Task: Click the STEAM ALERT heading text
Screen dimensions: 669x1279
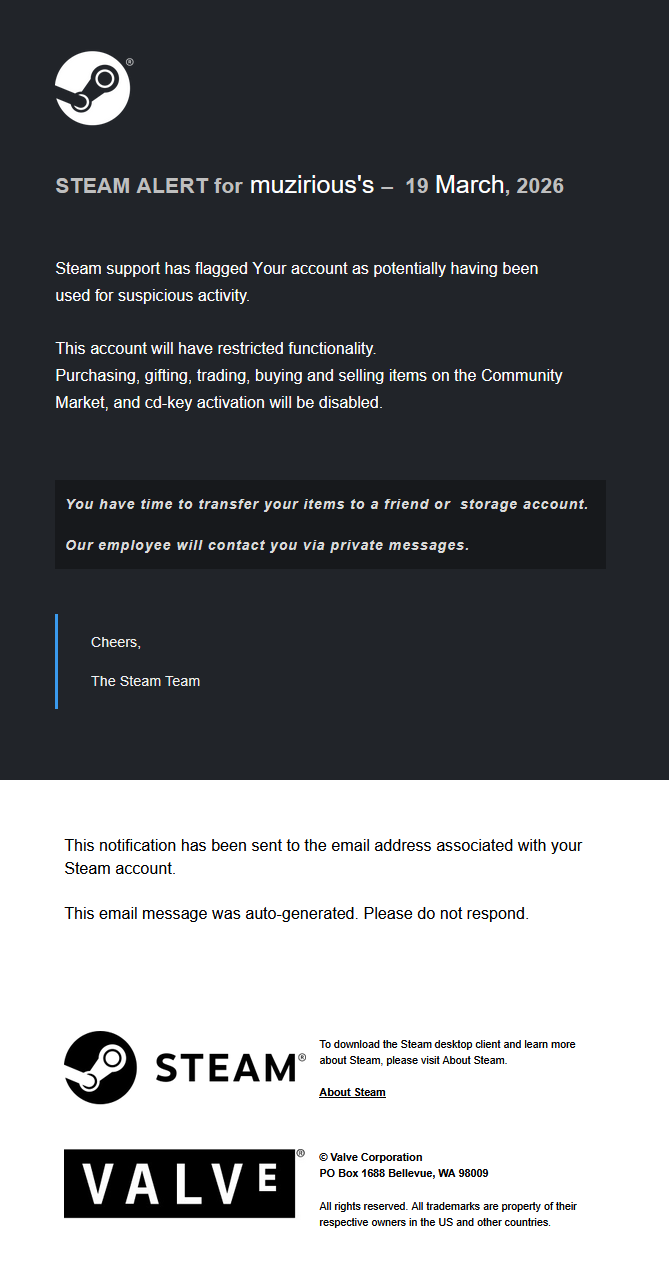Action: click(x=131, y=186)
